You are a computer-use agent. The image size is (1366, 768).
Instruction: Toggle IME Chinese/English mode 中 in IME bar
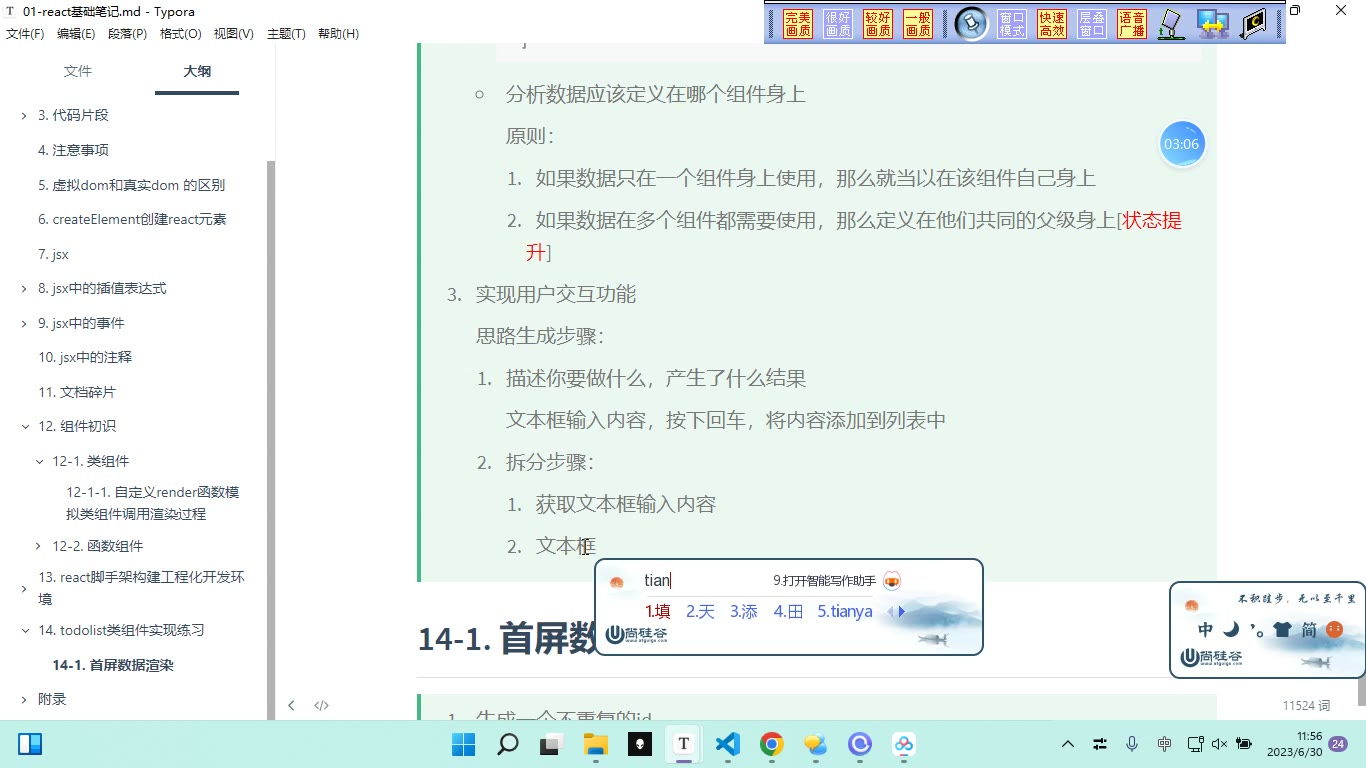point(1206,630)
